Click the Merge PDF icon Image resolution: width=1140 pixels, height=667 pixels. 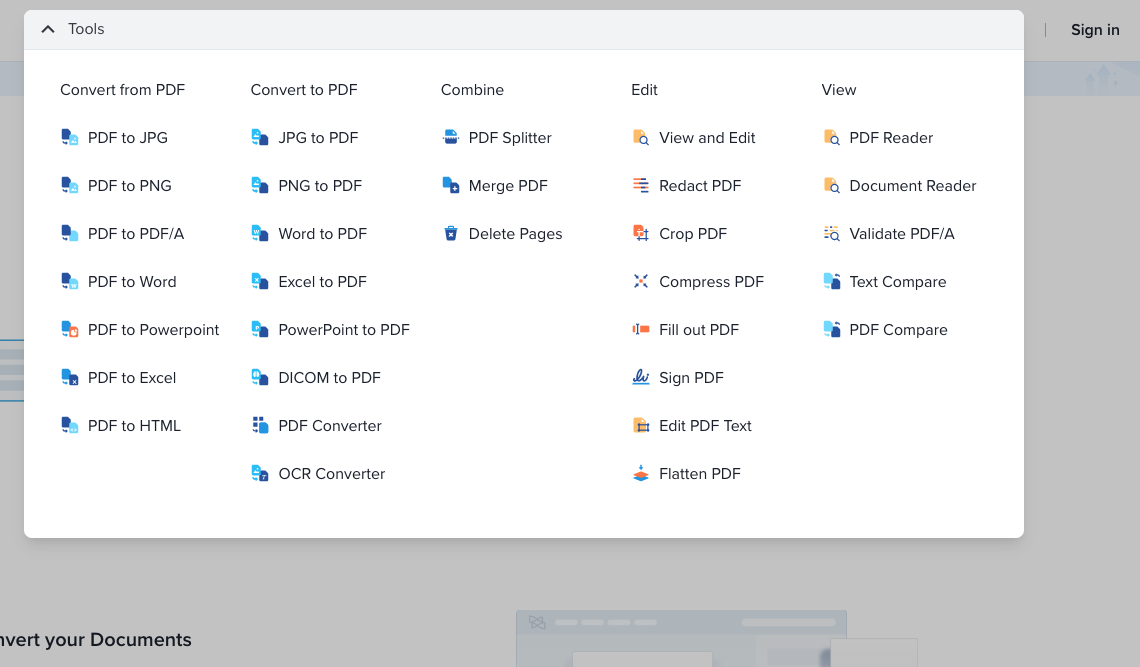451,186
